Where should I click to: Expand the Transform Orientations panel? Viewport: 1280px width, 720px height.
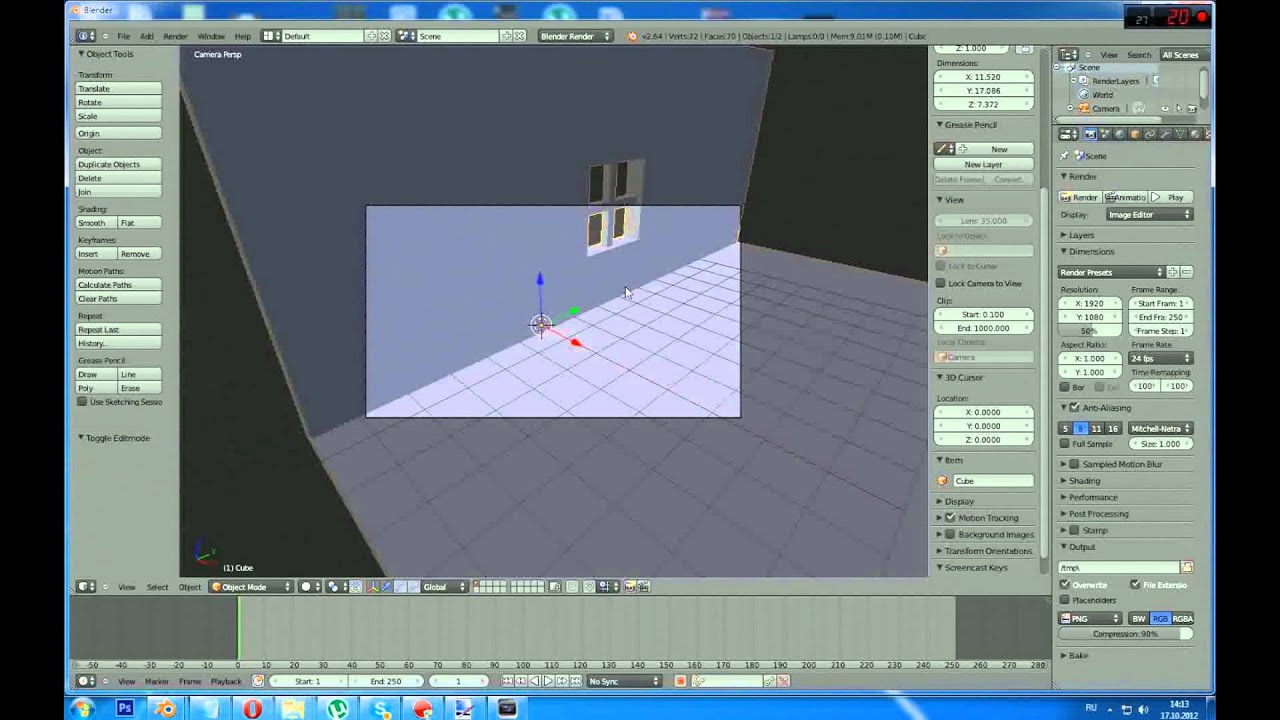coord(987,551)
